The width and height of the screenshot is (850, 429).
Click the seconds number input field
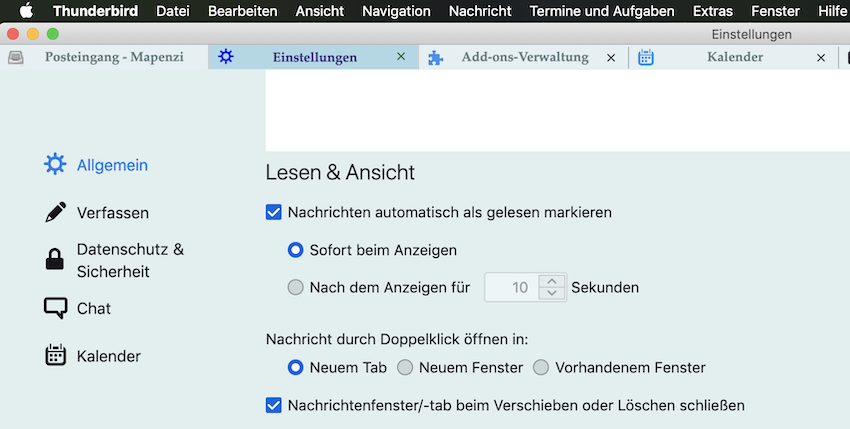pyautogui.click(x=512, y=288)
